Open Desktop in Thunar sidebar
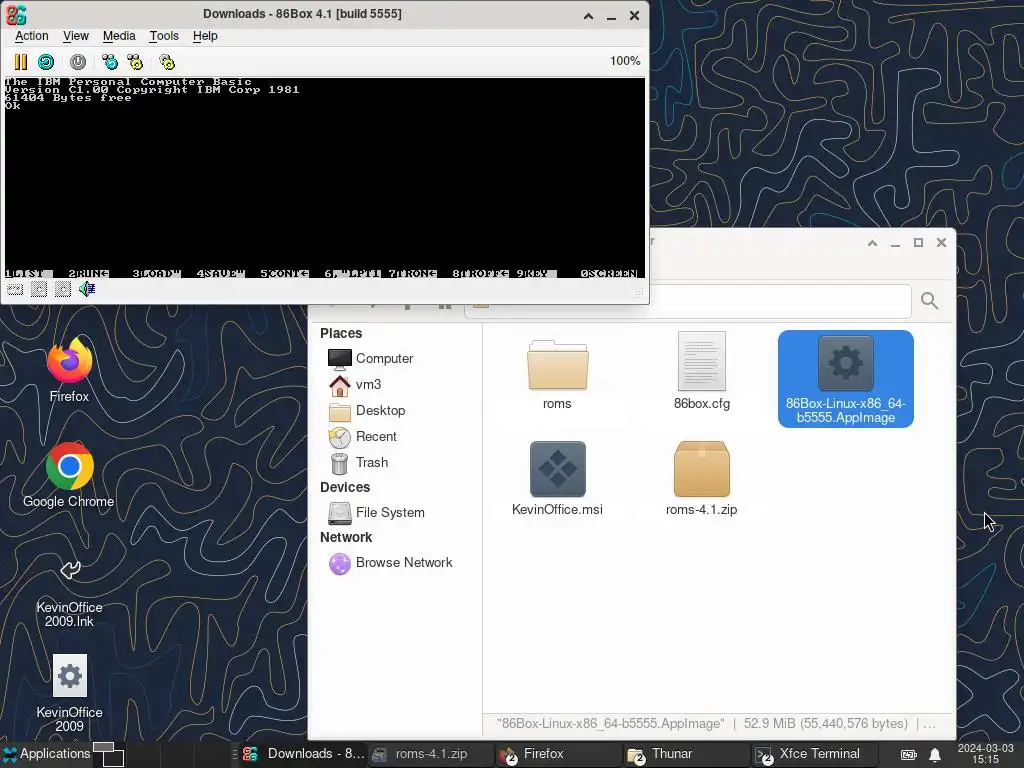The width and height of the screenshot is (1024, 768). pos(366,411)
